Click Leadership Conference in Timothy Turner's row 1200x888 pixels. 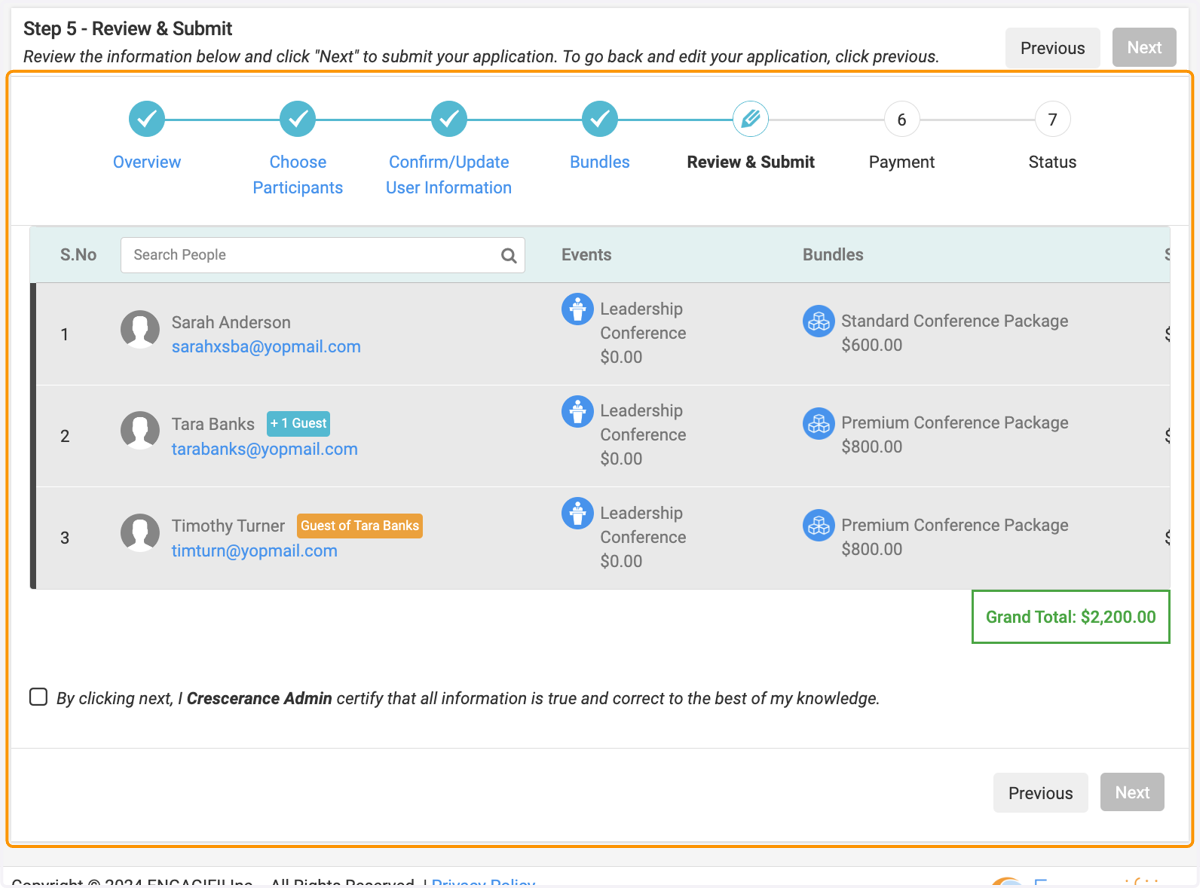643,525
